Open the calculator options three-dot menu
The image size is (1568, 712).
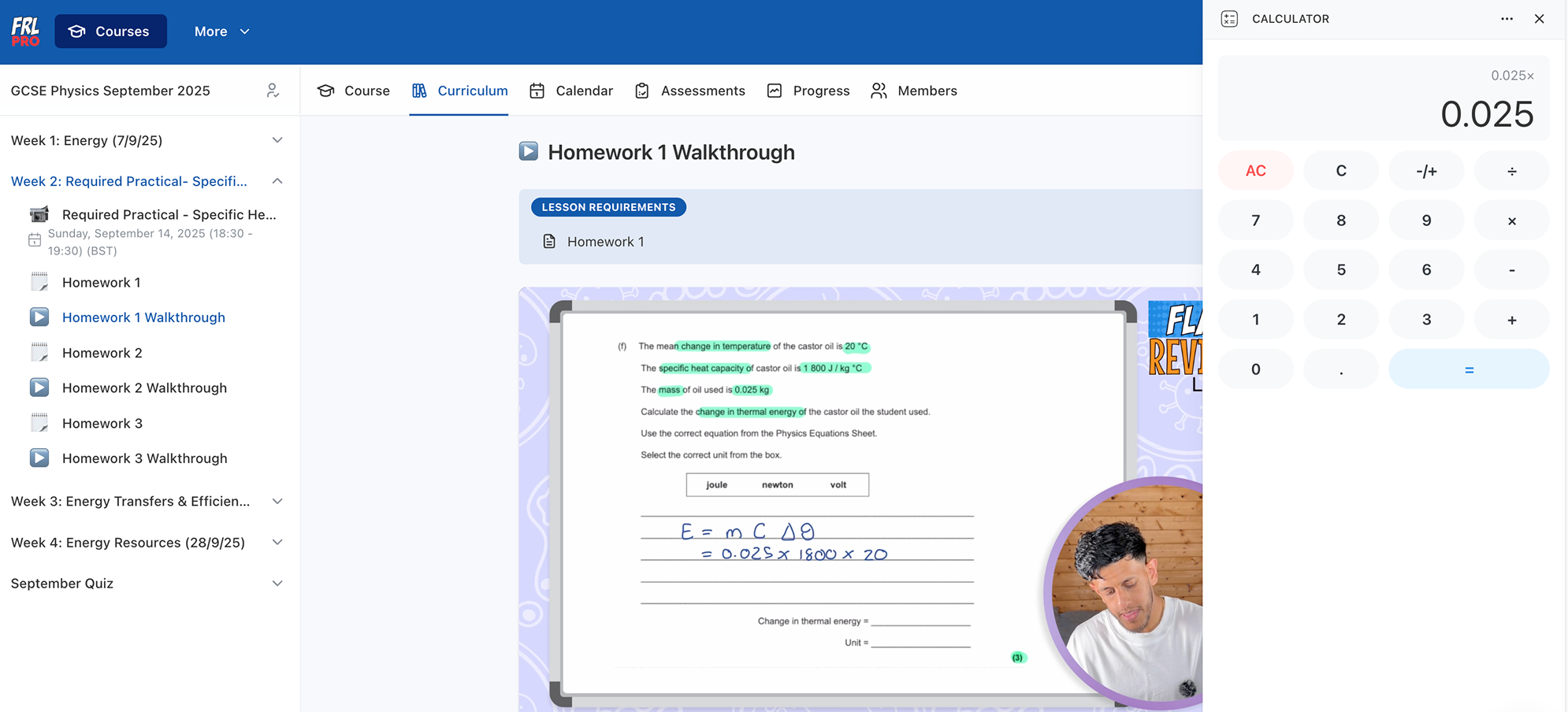pos(1506,18)
